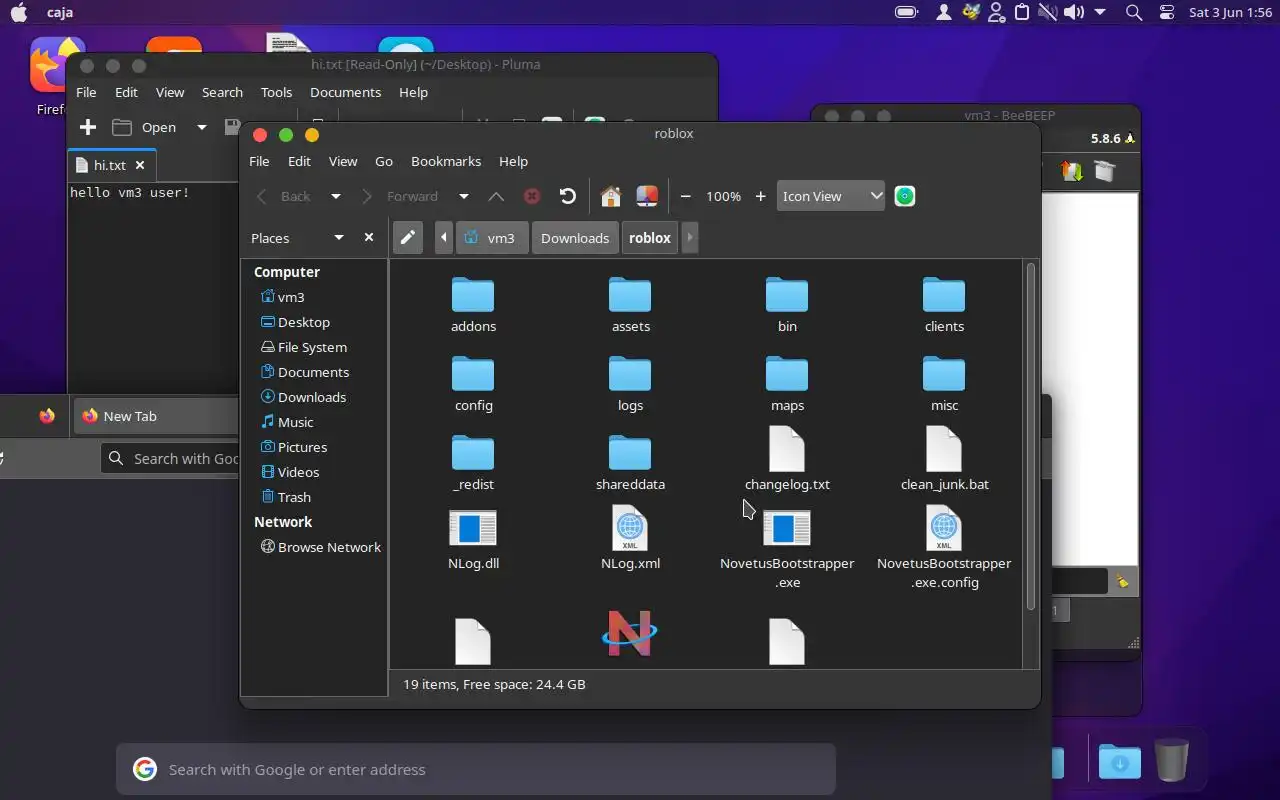
Task: Select the clean_junk.bat file
Action: pyautogui.click(x=944, y=459)
